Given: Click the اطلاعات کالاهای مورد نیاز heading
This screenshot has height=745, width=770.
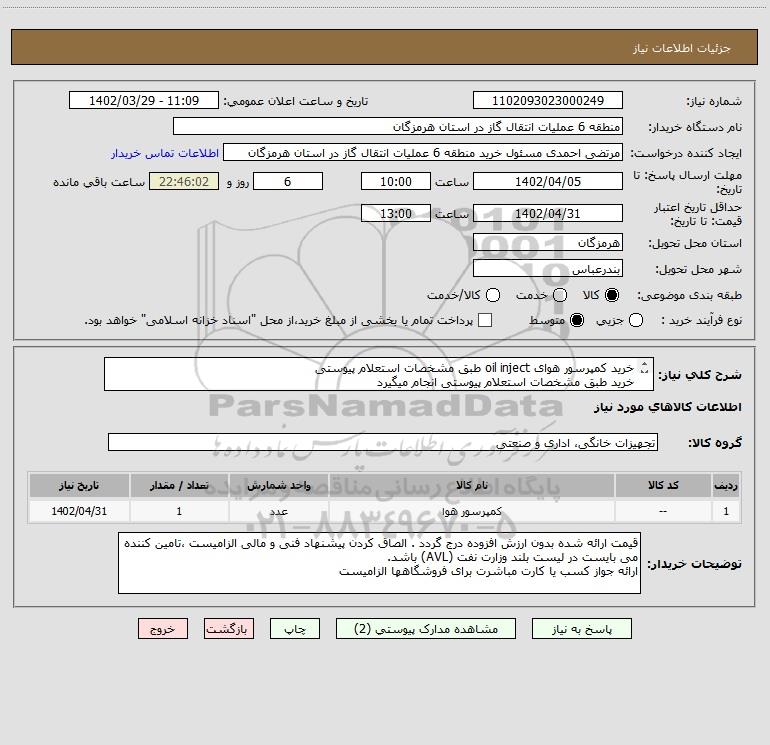Looking at the screenshot, I should (x=668, y=407).
